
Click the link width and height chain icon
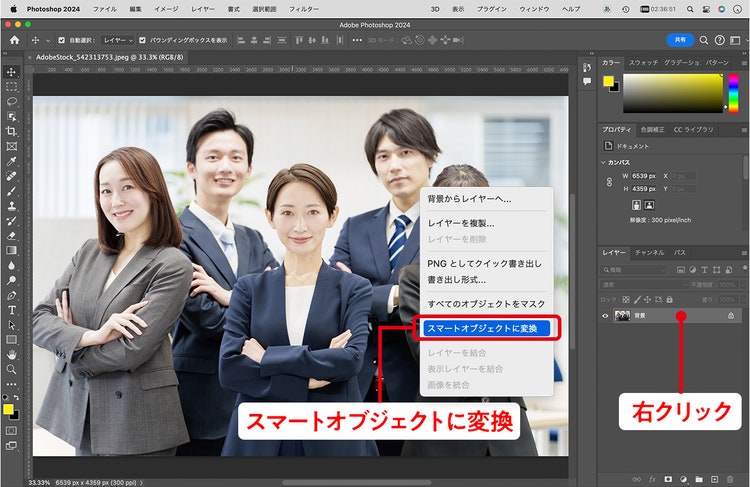tap(609, 182)
